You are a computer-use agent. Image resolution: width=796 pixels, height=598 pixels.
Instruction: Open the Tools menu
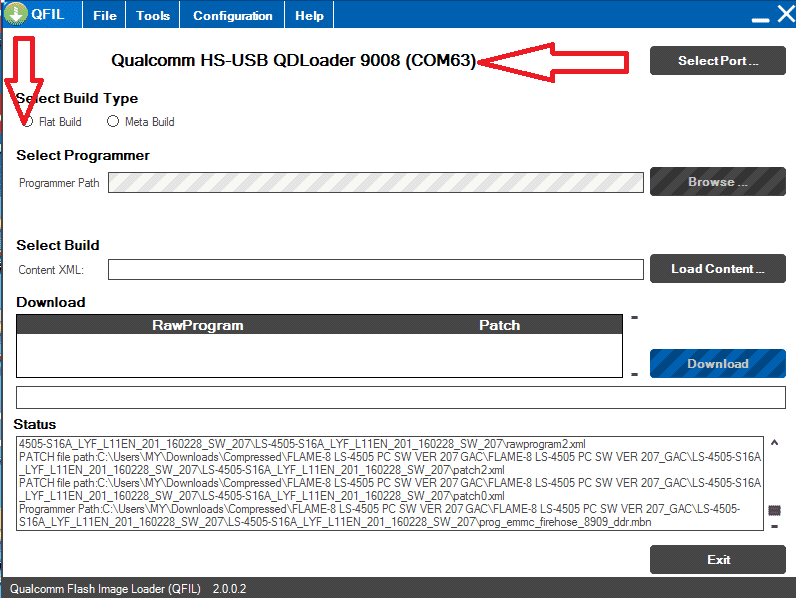153,15
